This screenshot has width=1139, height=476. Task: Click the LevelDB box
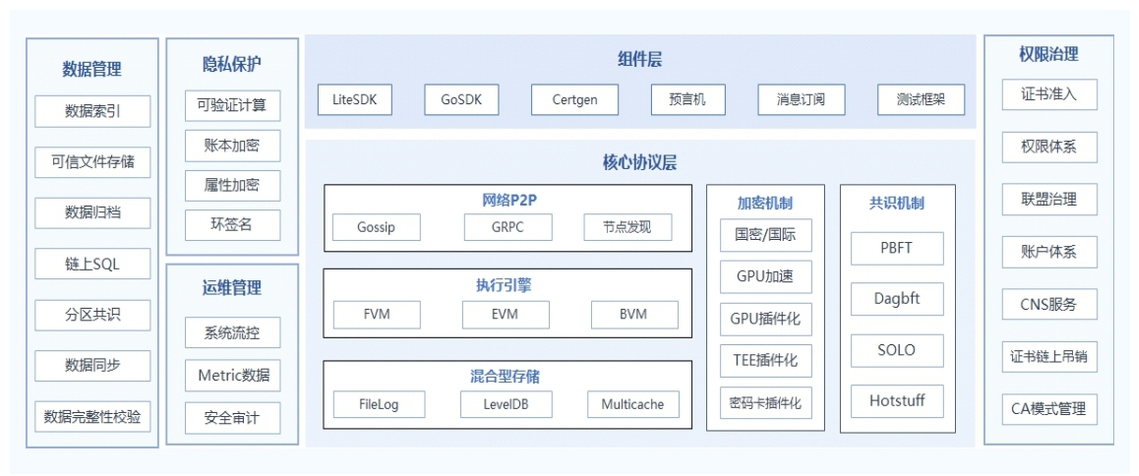506,404
